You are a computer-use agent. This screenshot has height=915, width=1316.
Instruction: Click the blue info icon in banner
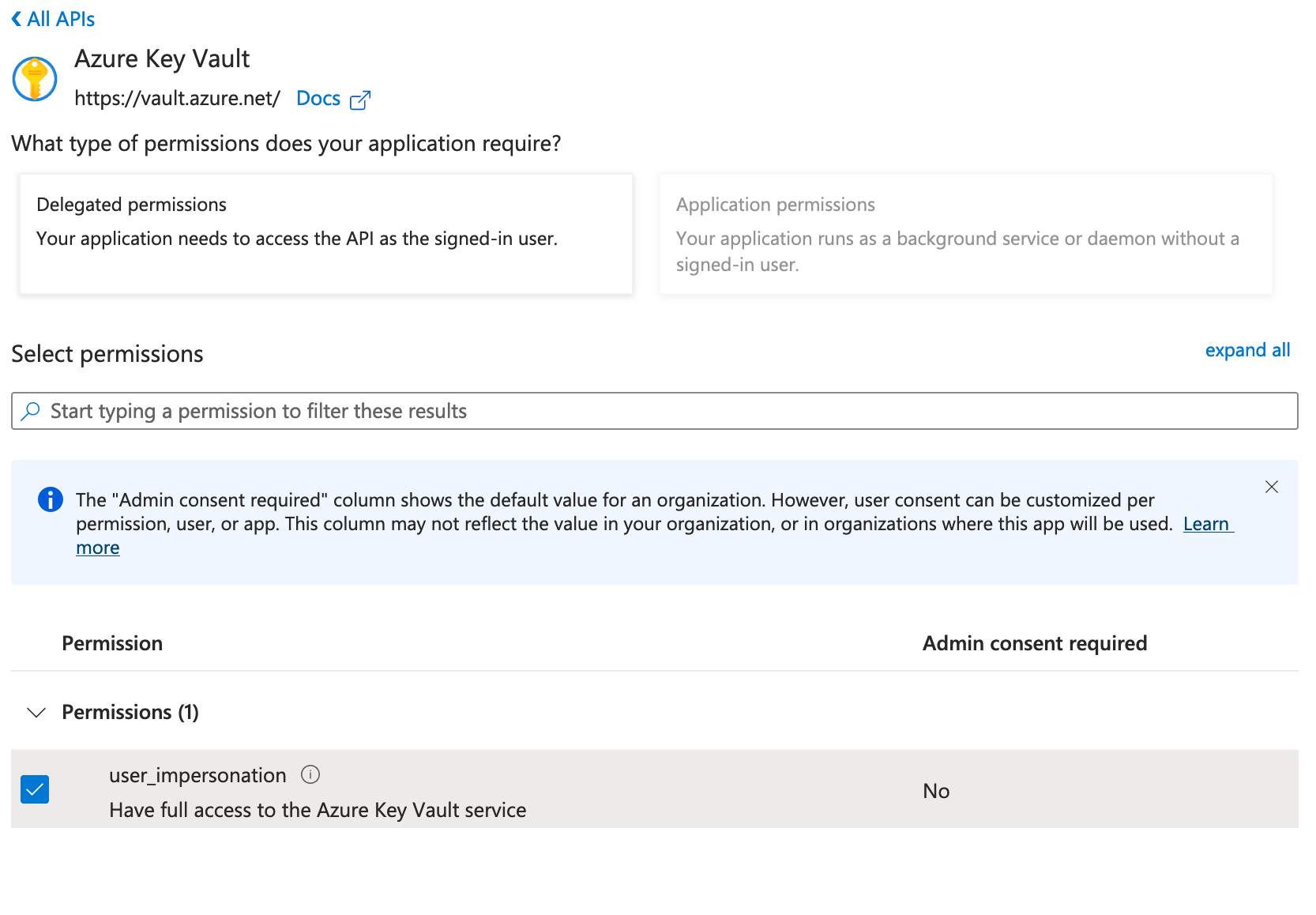click(51, 499)
